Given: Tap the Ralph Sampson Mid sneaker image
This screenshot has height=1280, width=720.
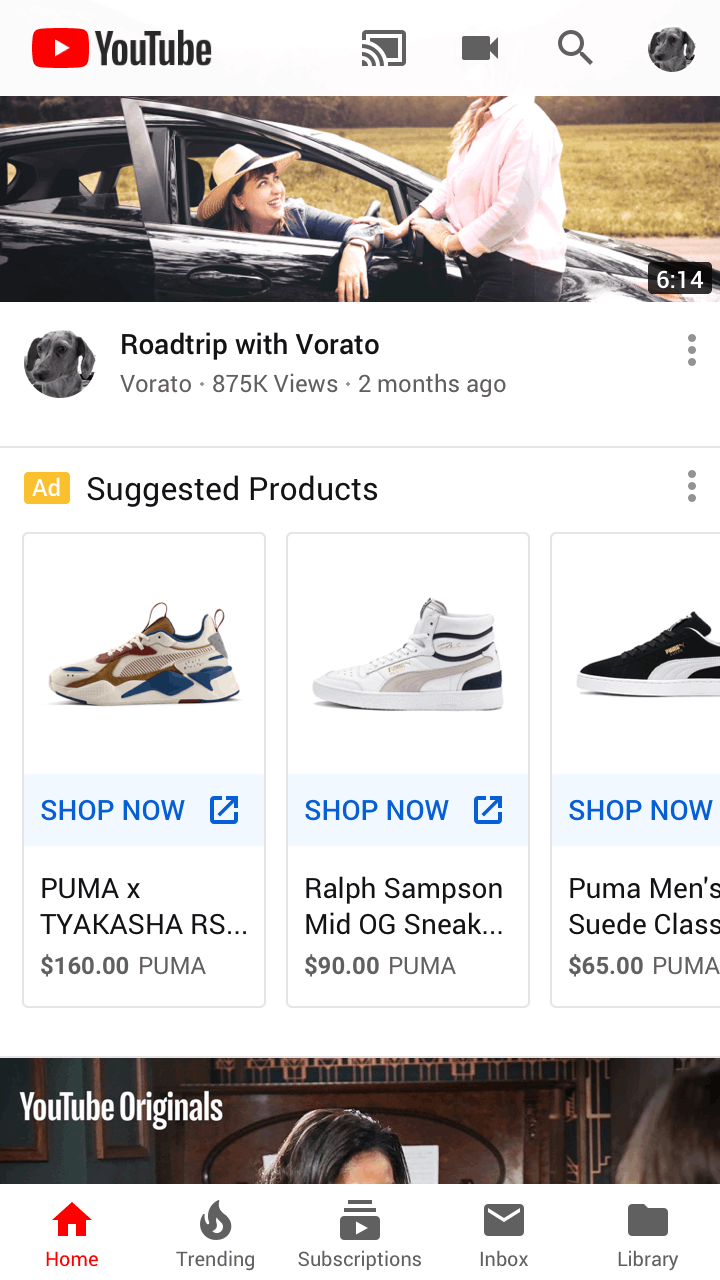Looking at the screenshot, I should [407, 655].
